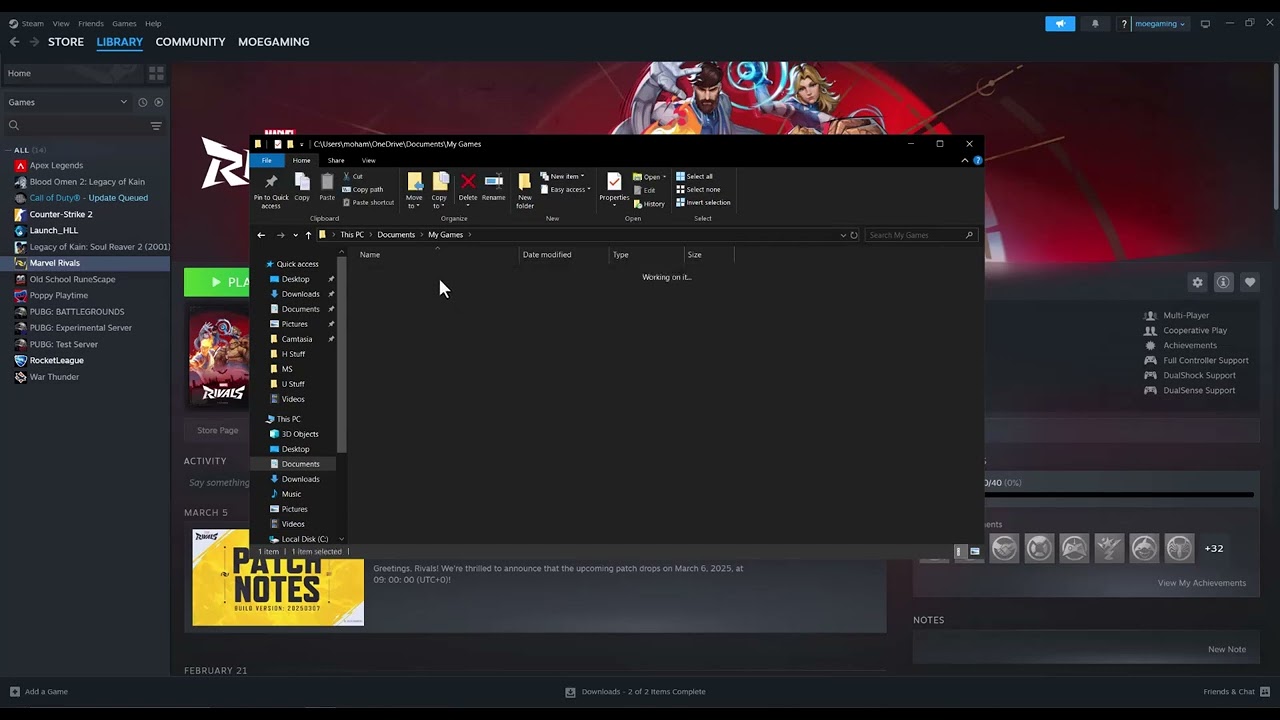Image resolution: width=1280 pixels, height=720 pixels.
Task: Open the Copy to dropdown
Action: point(439,191)
